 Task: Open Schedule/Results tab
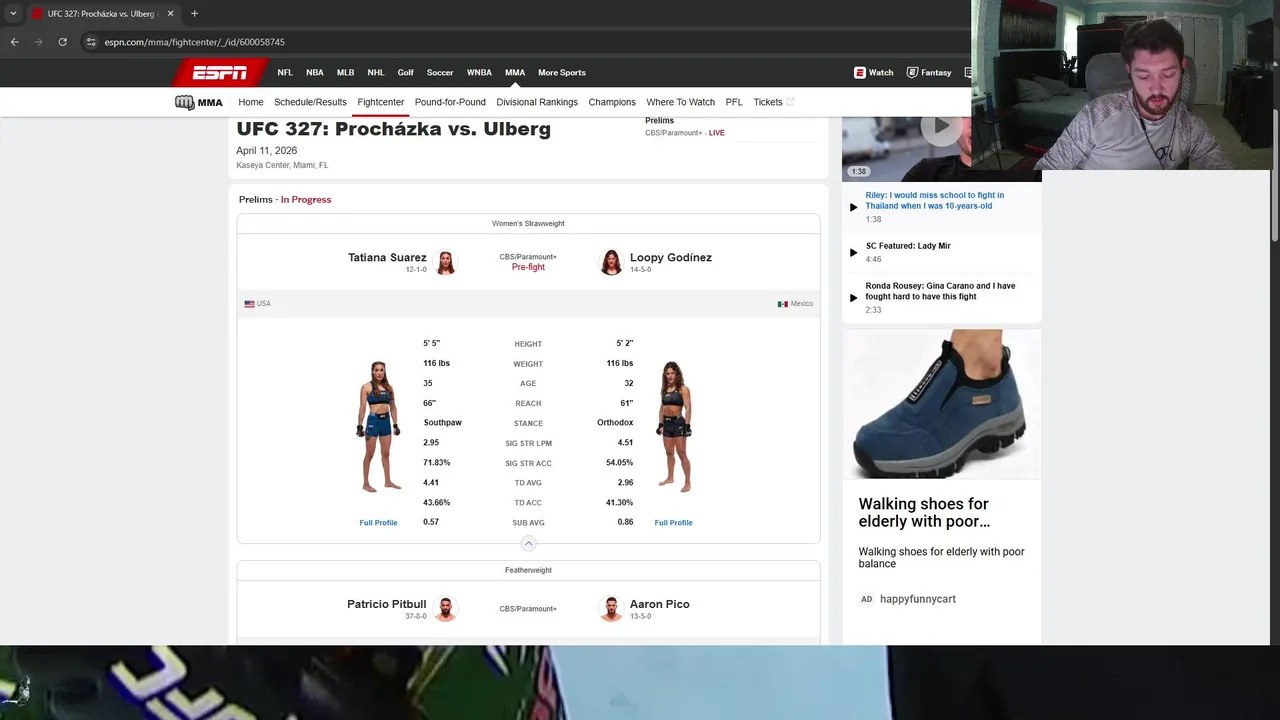[310, 102]
